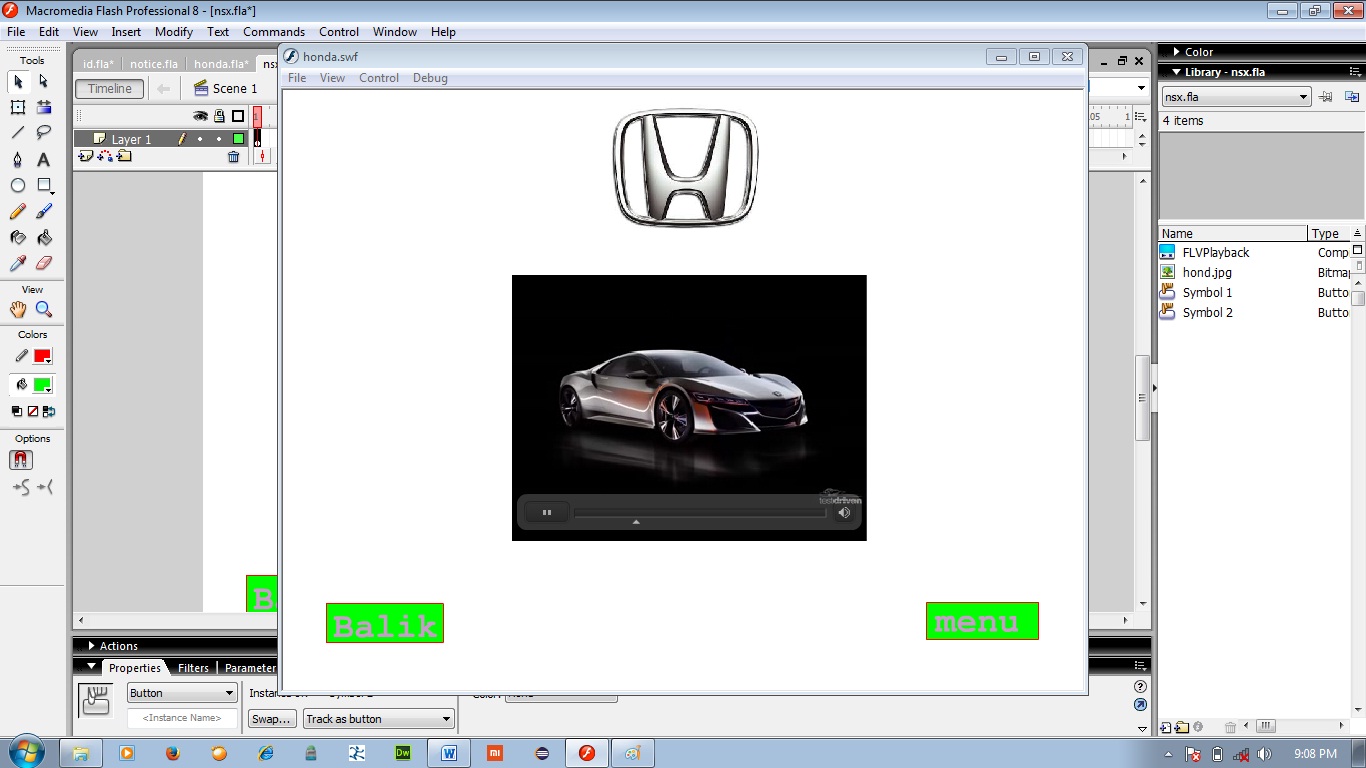Open the Fill color green swatch

(42, 385)
